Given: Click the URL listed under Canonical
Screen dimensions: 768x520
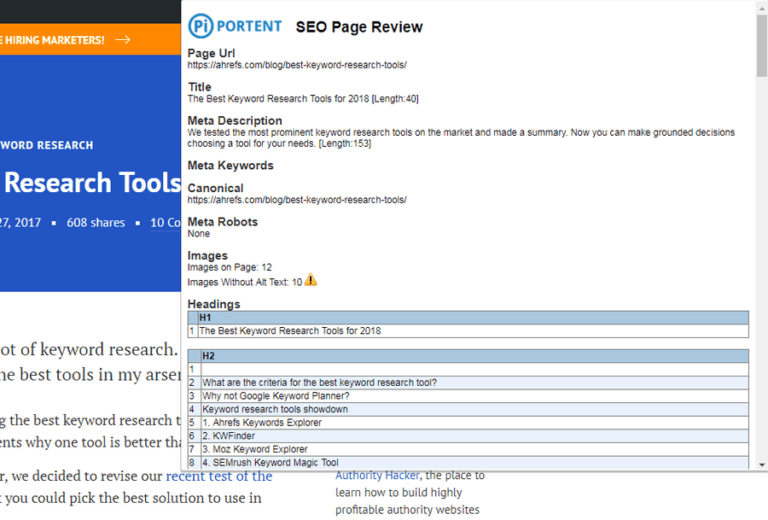Looking at the screenshot, I should (297, 200).
